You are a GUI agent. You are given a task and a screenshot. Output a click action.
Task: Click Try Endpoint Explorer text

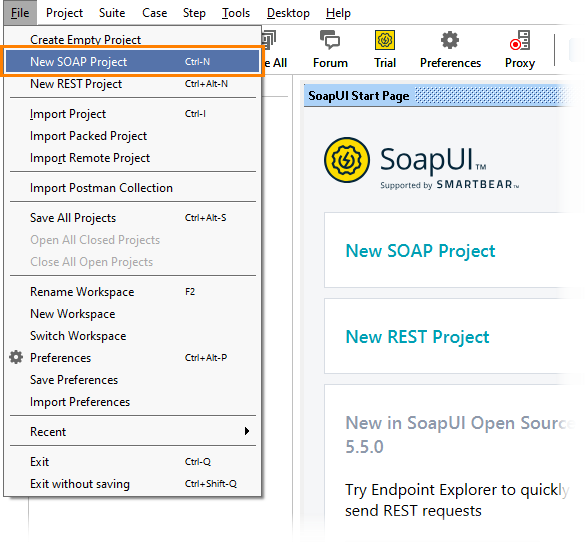[457, 500]
